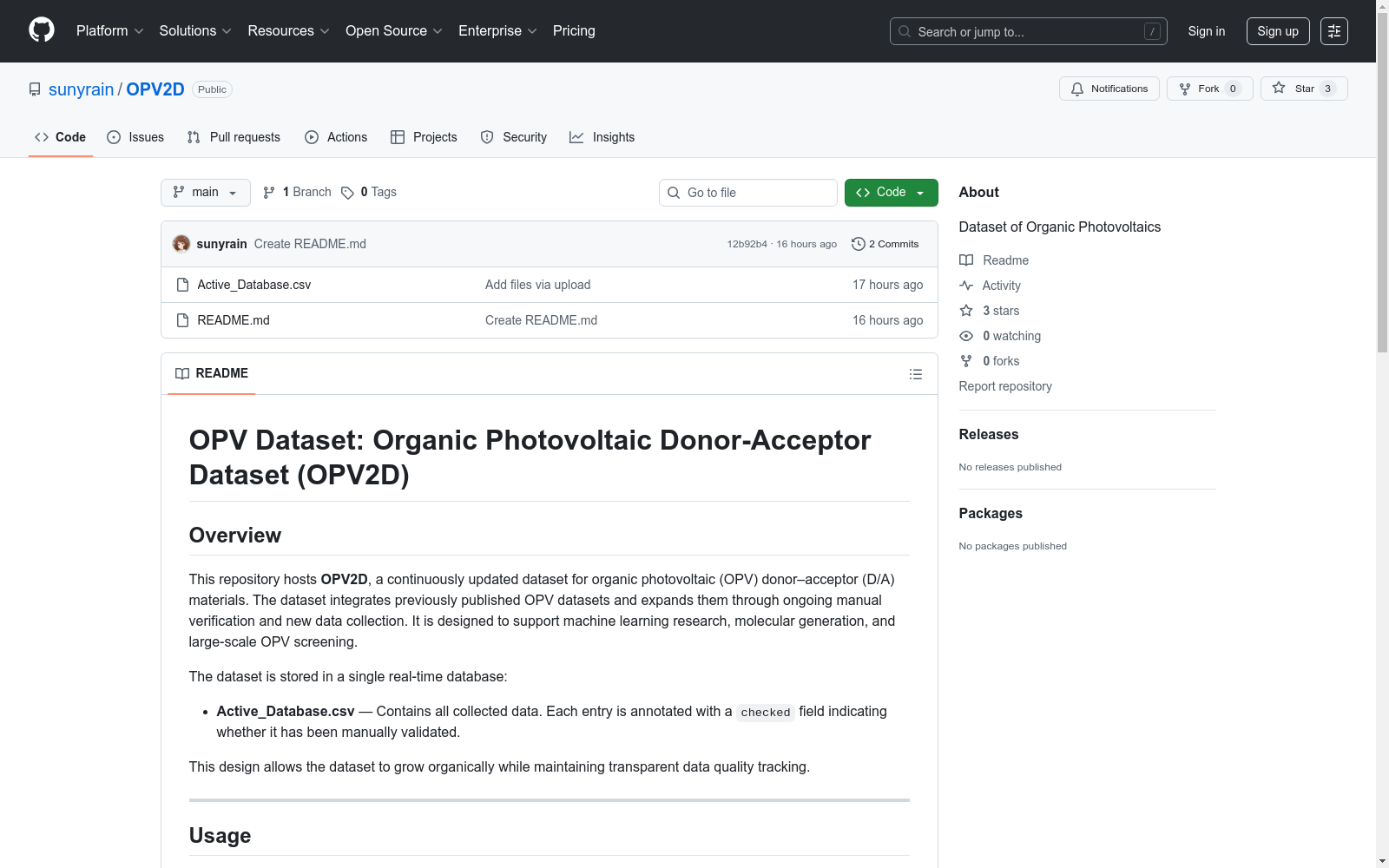The width and height of the screenshot is (1389, 868).
Task: Open the command palette icon button
Action: (1334, 31)
